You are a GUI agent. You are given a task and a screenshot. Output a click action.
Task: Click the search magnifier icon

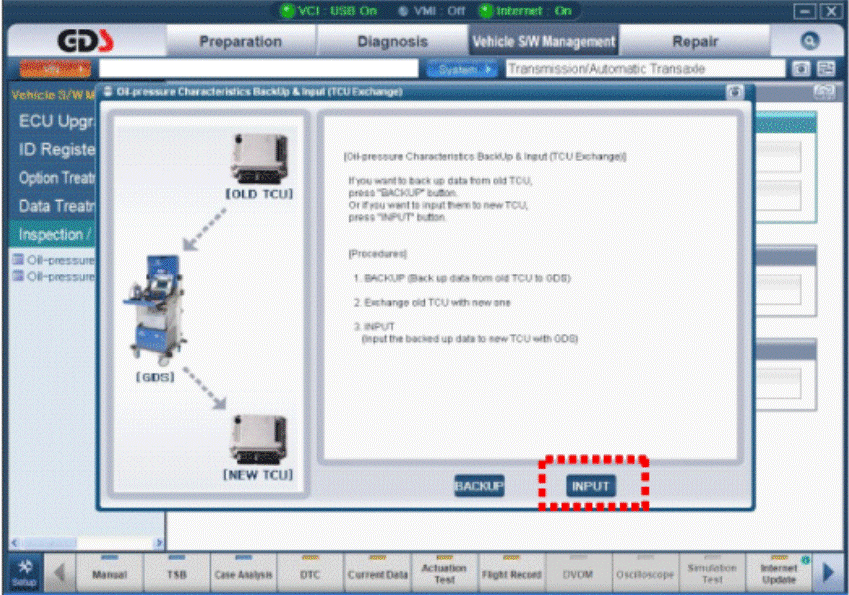(809, 41)
